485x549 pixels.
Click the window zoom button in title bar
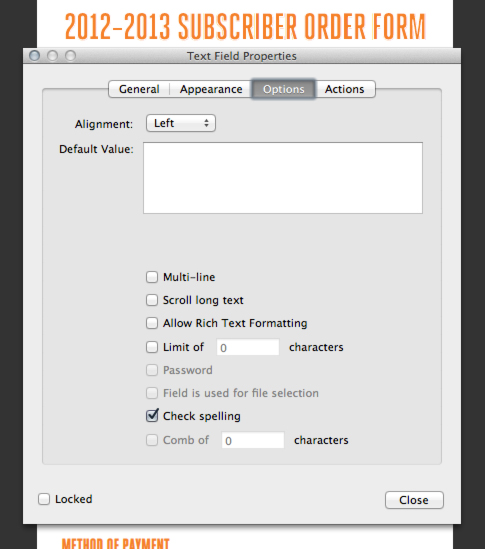[x=70, y=55]
